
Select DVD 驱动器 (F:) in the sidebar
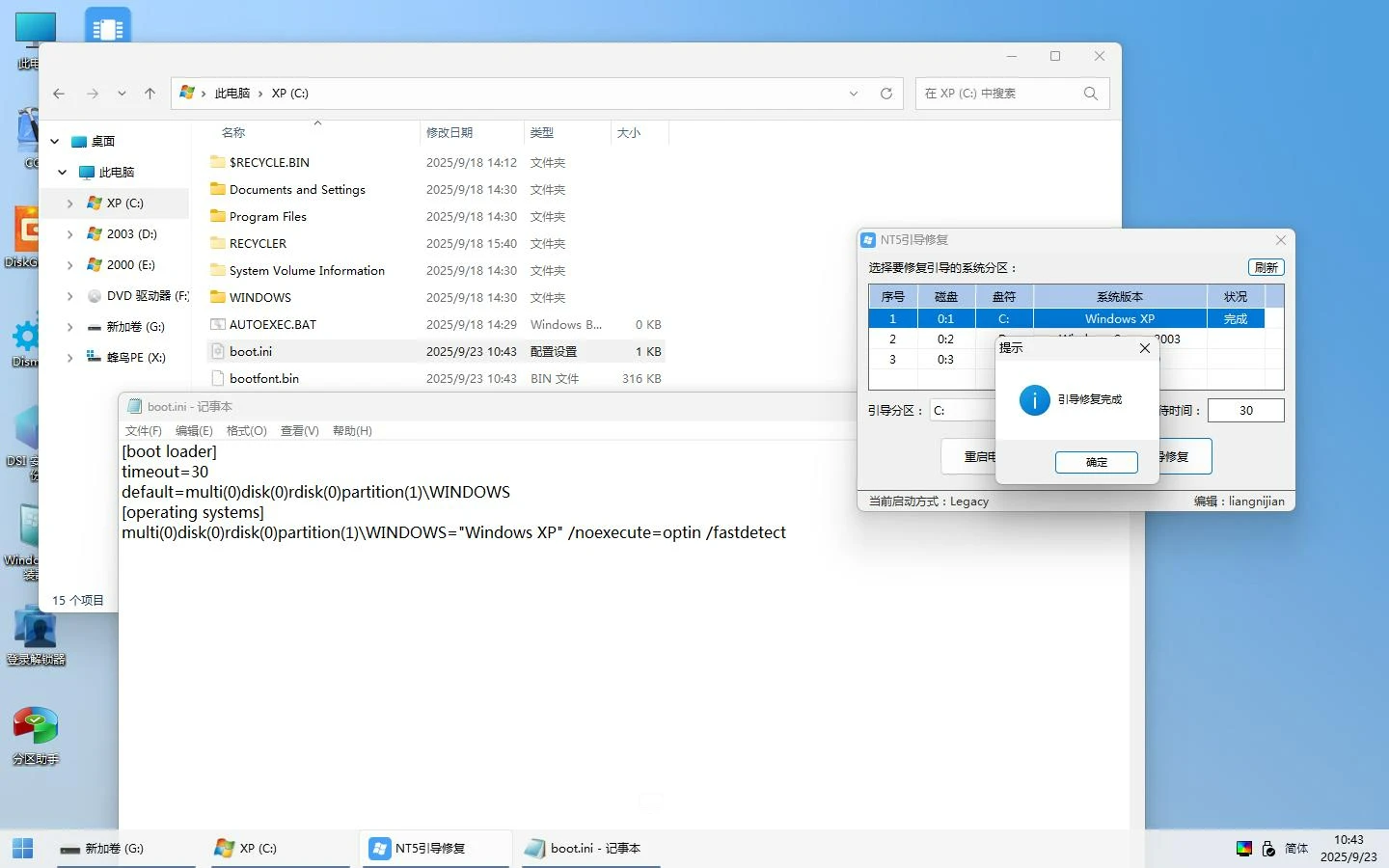tap(138, 296)
